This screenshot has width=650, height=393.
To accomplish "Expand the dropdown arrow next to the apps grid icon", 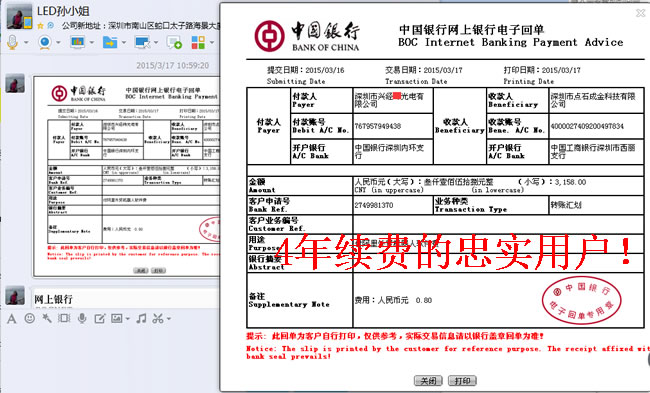I will pos(212,42).
